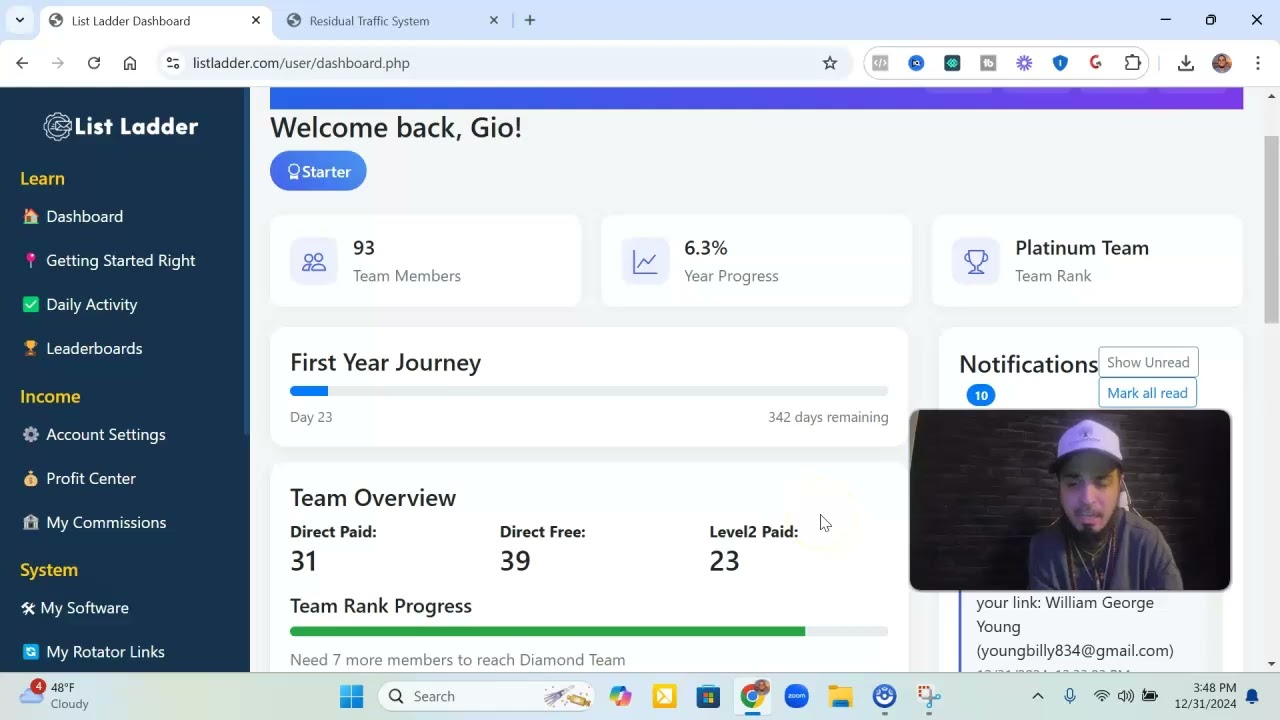Click the Team Rank Progress green bar
Image resolution: width=1280 pixels, height=720 pixels.
547,632
